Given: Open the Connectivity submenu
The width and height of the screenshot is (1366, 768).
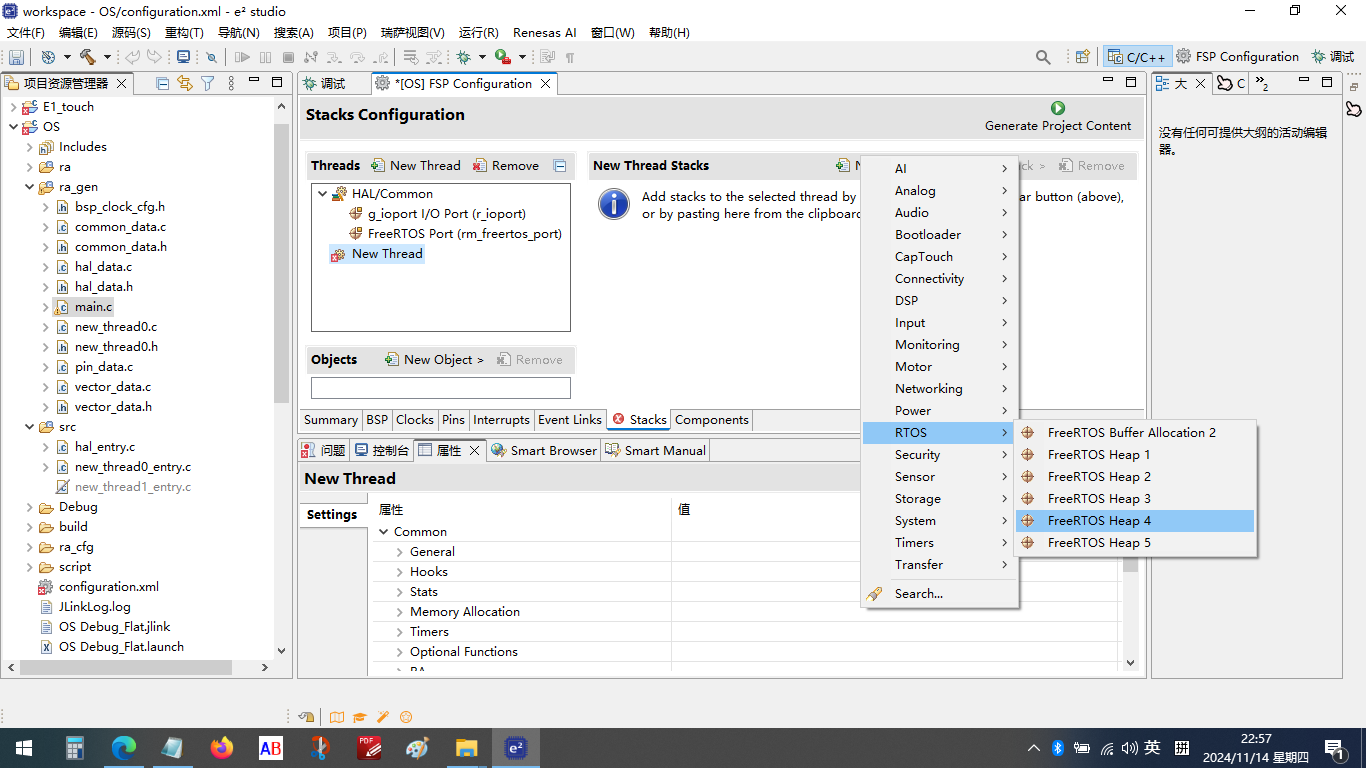Looking at the screenshot, I should click(940, 279).
